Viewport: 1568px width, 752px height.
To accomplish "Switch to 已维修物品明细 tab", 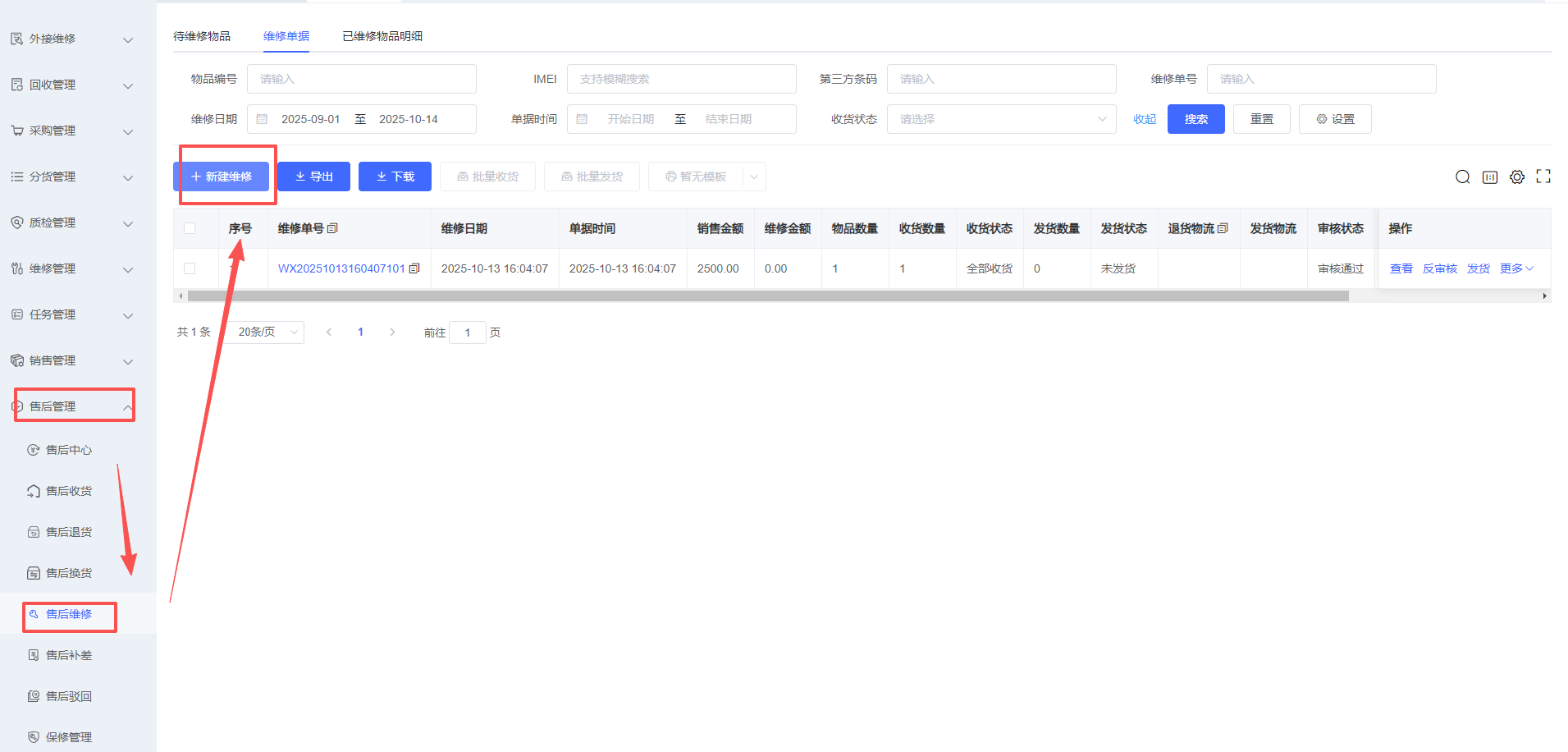I will (x=382, y=36).
